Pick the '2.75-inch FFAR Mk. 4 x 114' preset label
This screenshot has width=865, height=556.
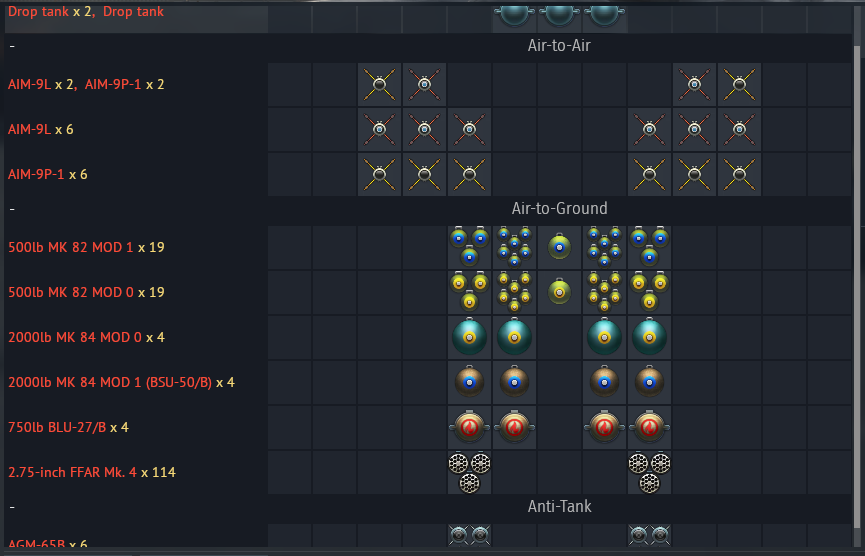click(x=91, y=472)
